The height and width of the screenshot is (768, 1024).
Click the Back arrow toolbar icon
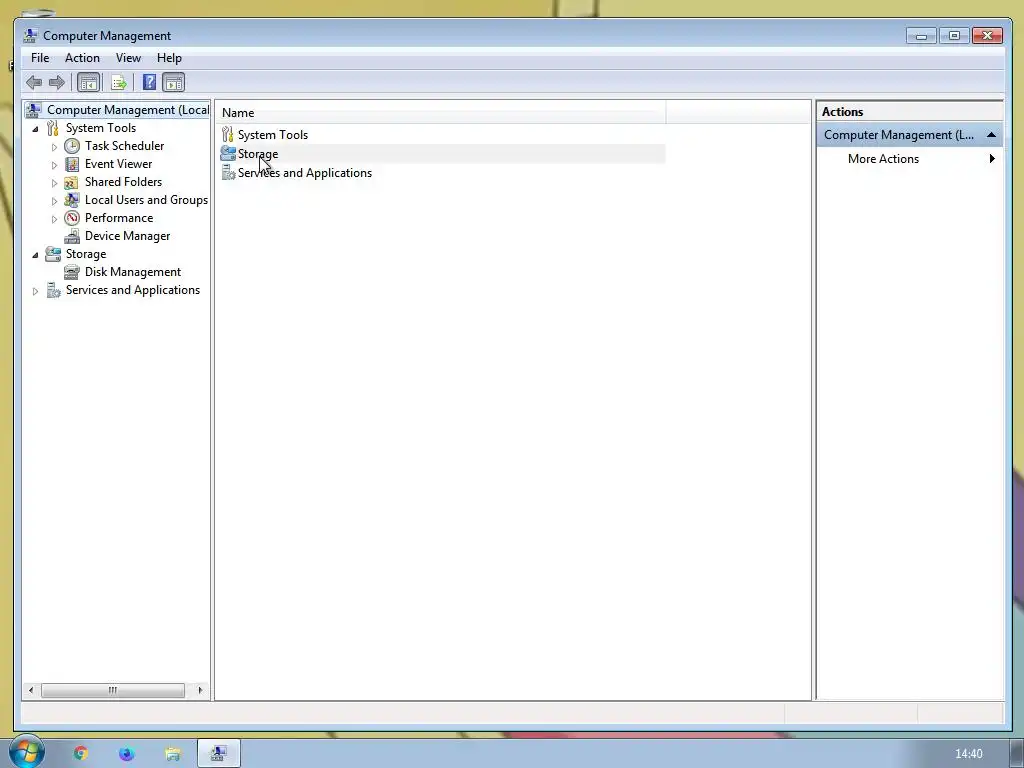pos(34,82)
